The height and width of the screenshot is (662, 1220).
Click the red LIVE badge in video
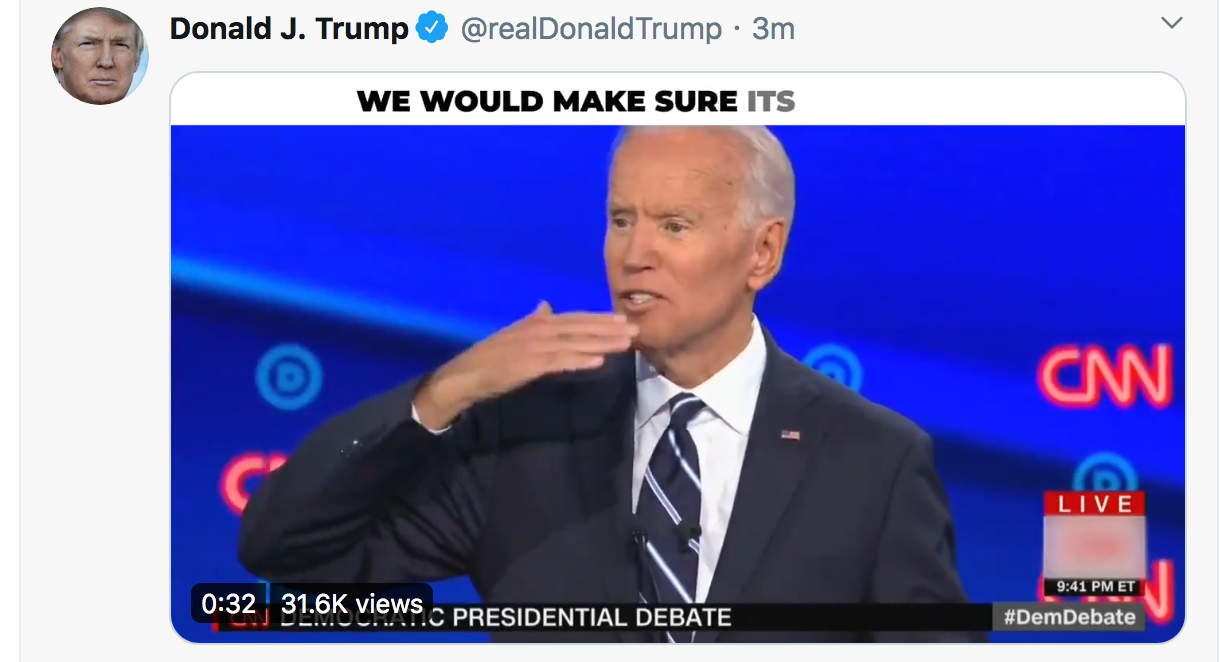click(x=1095, y=504)
